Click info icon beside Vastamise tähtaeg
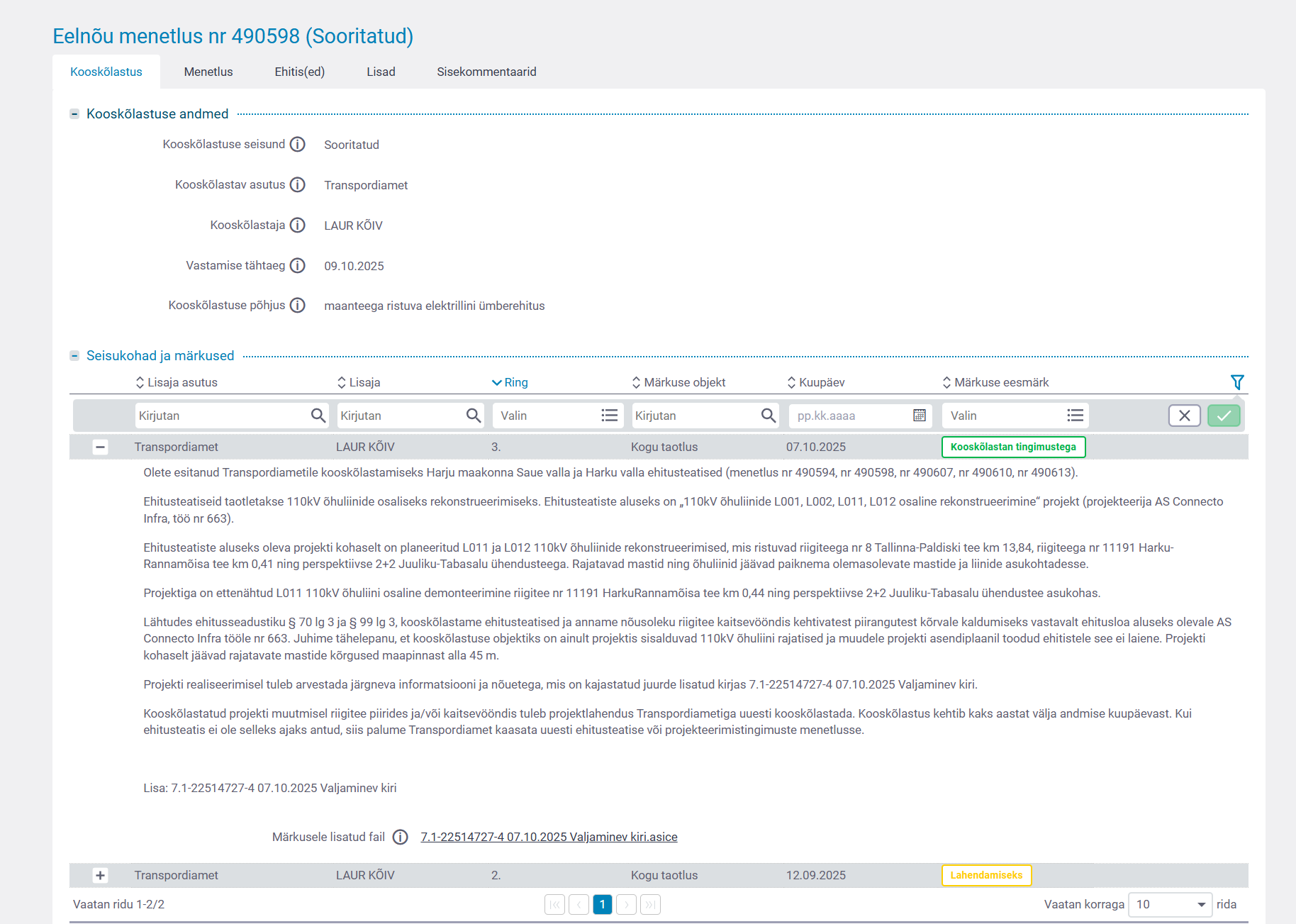Screen dimensions: 1296x924 [x=298, y=266]
